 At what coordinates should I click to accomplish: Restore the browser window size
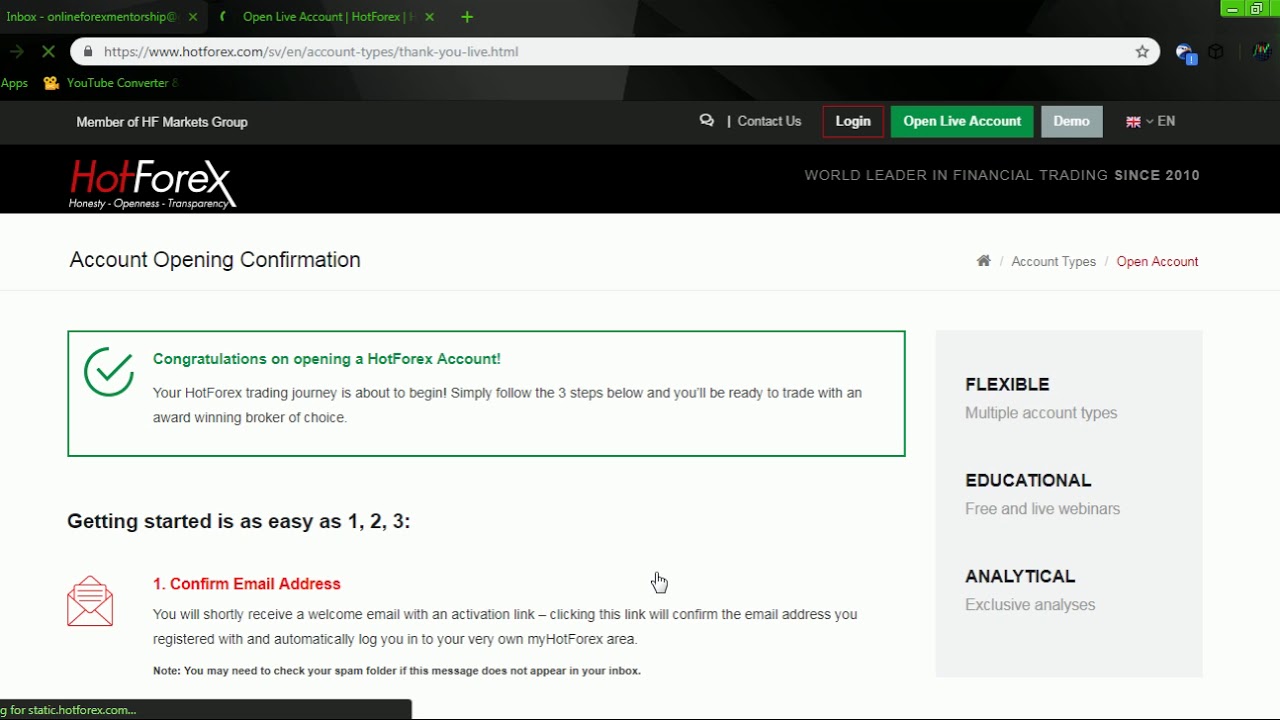[x=1256, y=8]
